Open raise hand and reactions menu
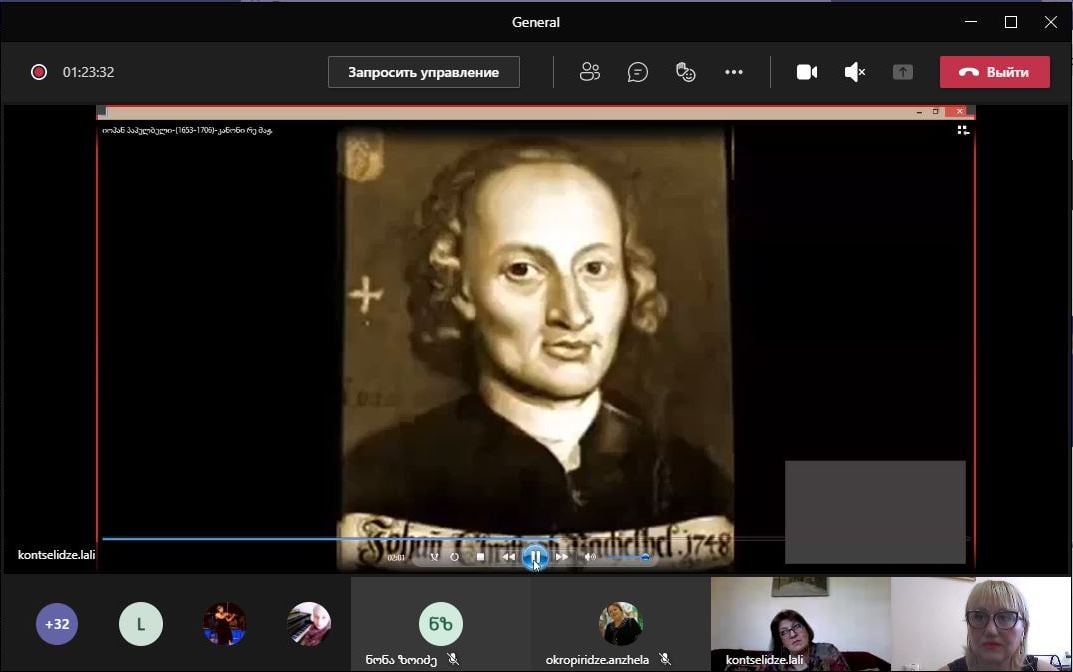 coord(685,72)
